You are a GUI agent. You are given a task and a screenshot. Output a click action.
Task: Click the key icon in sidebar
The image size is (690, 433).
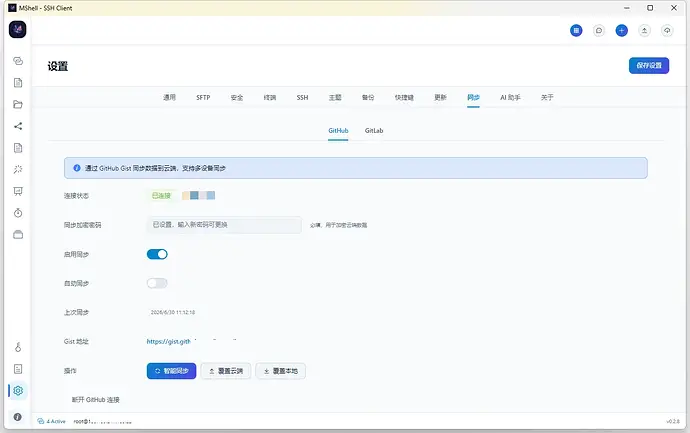[x=18, y=347]
